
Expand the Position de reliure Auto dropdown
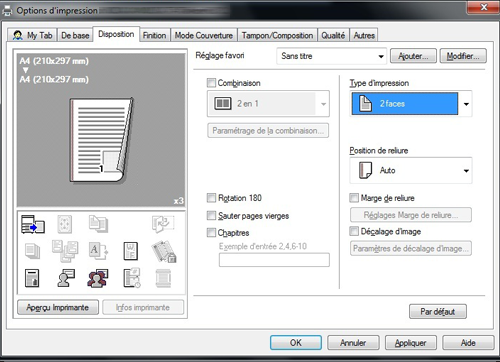coord(411,170)
